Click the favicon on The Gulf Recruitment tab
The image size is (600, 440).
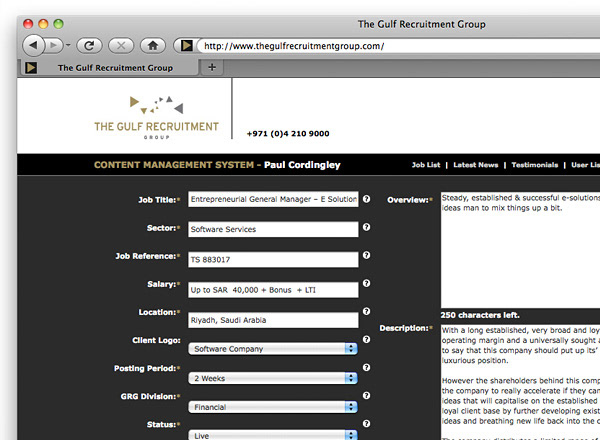click(x=31, y=68)
